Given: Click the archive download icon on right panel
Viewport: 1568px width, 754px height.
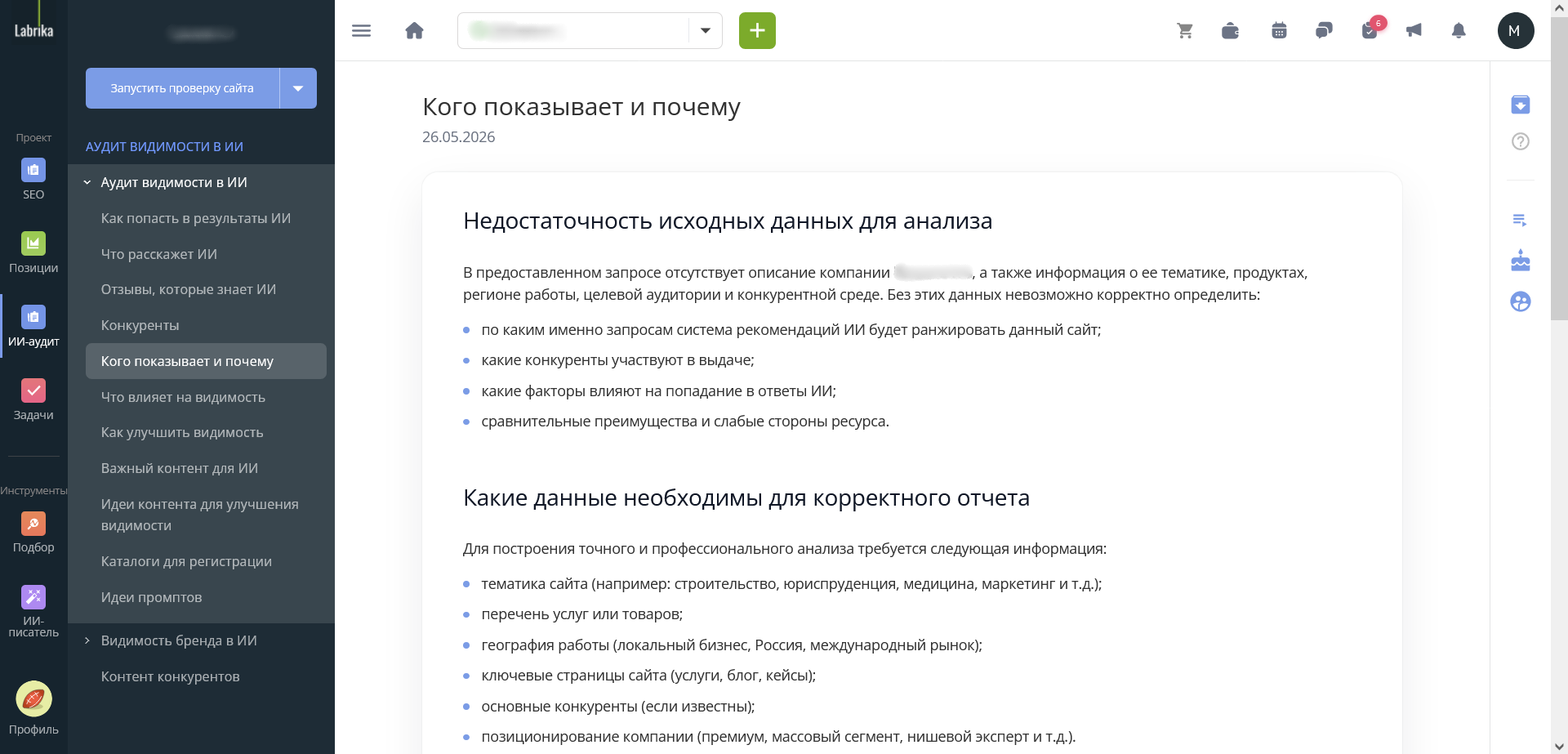Looking at the screenshot, I should coord(1520,105).
